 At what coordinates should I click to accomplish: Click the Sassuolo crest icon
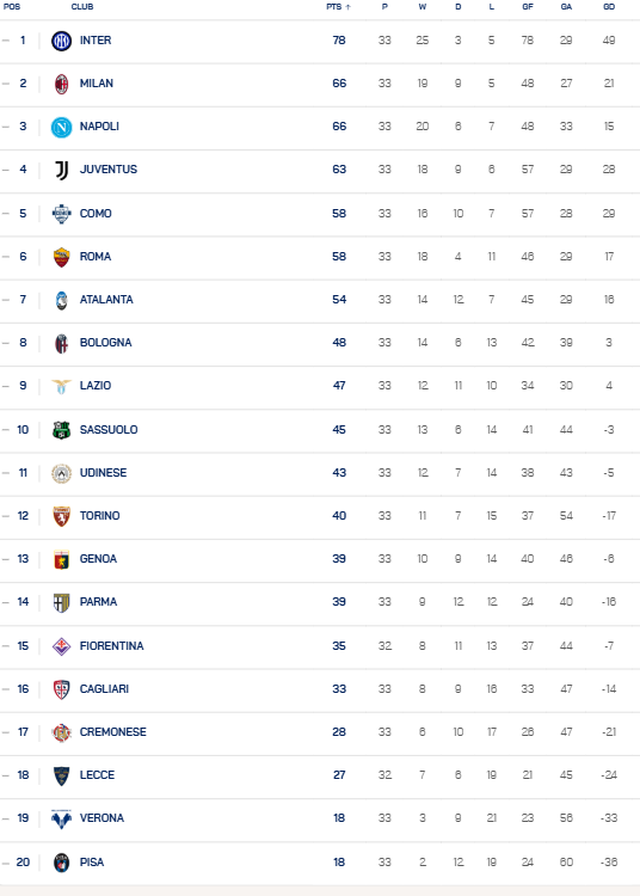click(62, 429)
